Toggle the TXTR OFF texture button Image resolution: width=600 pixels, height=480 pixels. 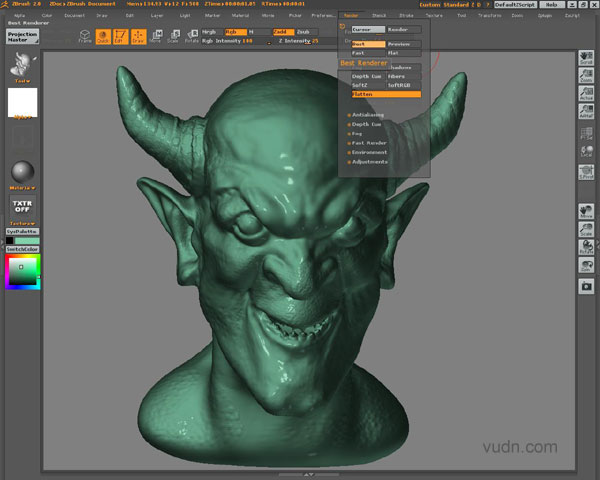[x=22, y=206]
